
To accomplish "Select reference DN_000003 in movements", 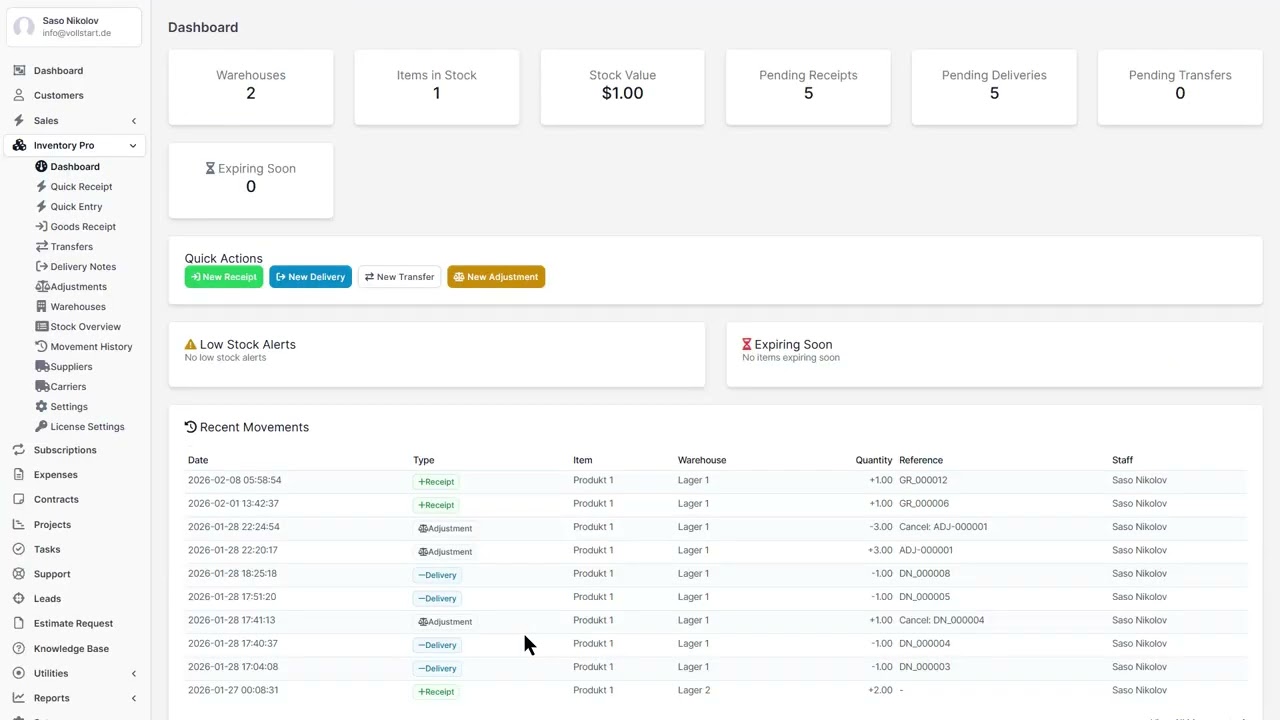I will (x=925, y=667).
